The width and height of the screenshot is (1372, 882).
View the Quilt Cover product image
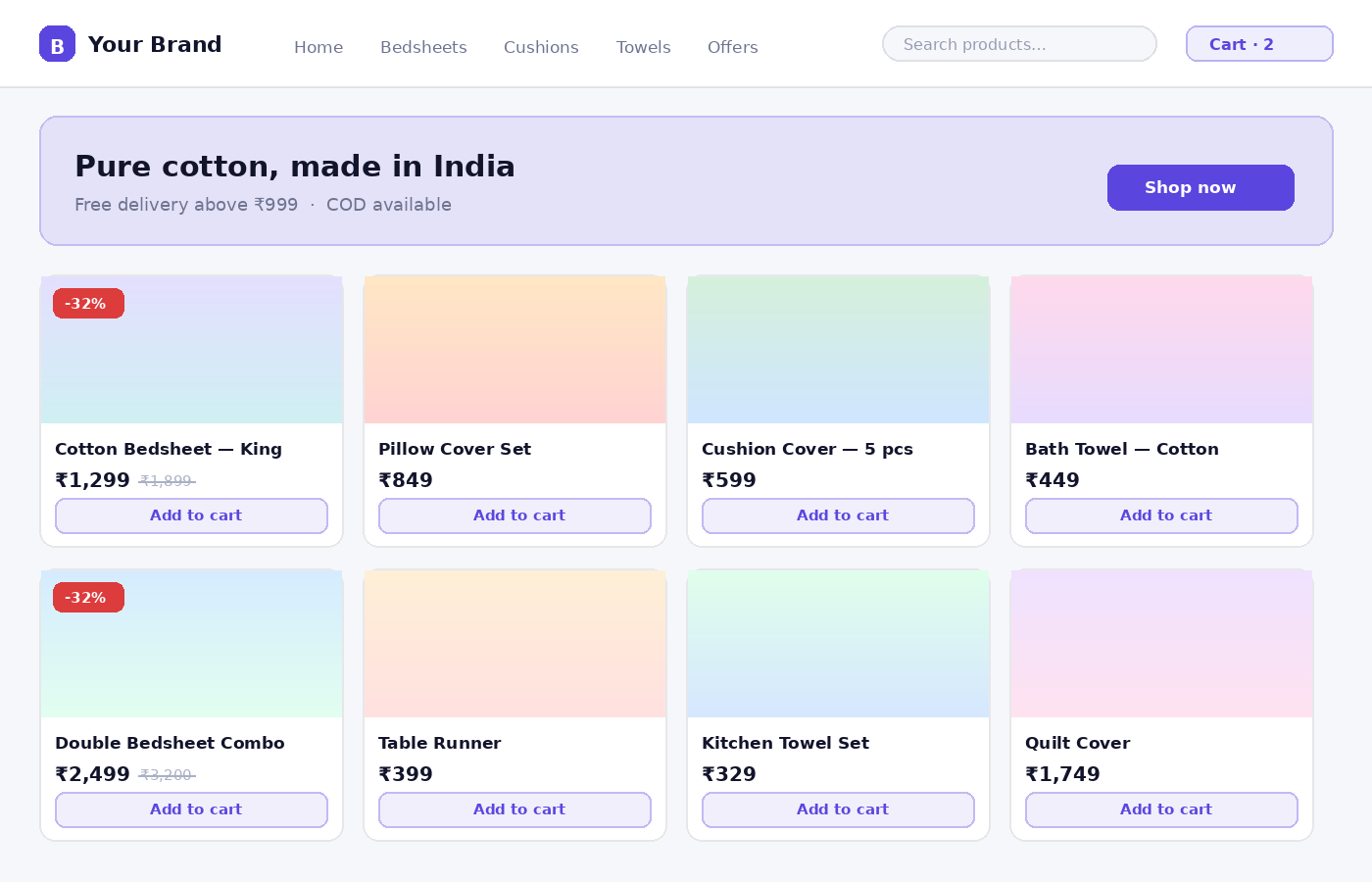coord(1161,644)
